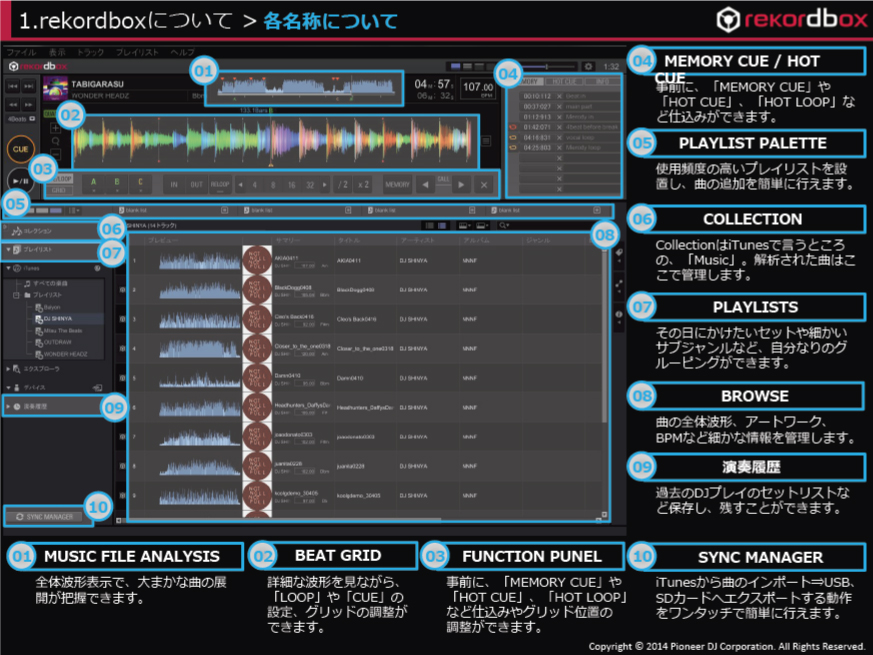This screenshot has height=655, width=873.
Task: Click the fast-forward search button
Action: 28,104
